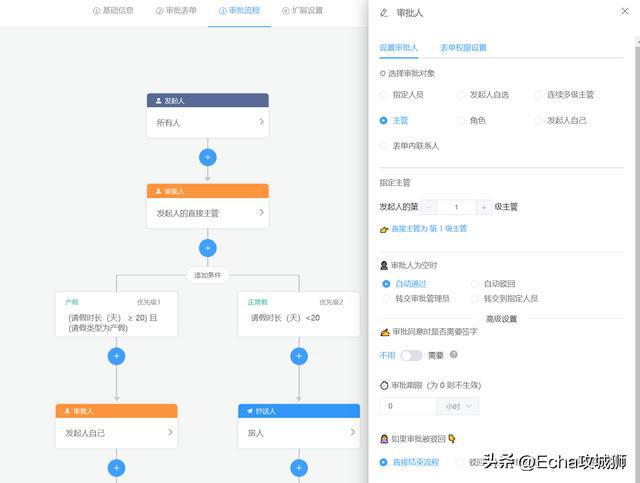Open the 小时 time unit dropdown

pyautogui.click(x=458, y=406)
